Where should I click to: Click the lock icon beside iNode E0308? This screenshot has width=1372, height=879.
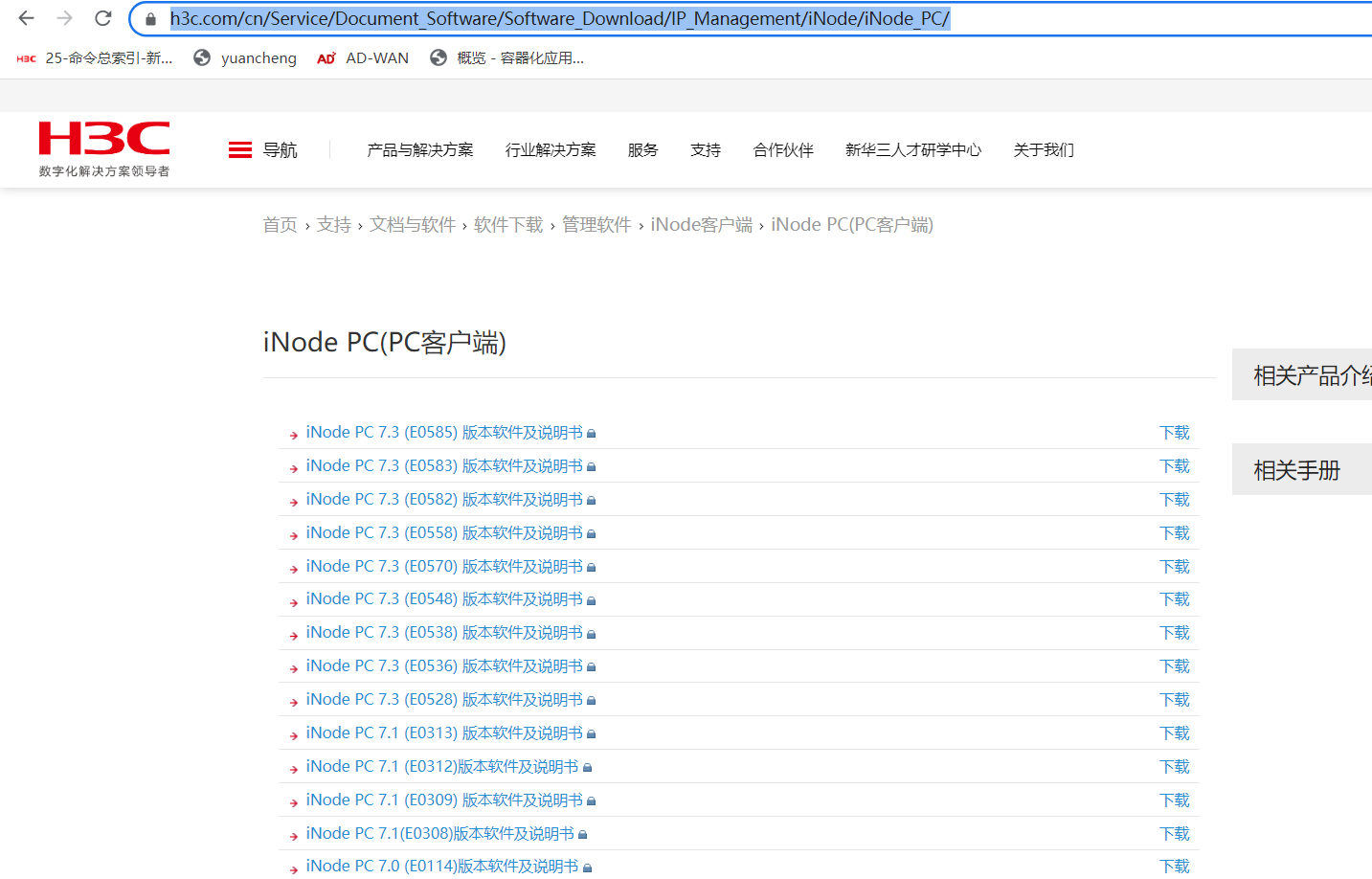[x=583, y=835]
